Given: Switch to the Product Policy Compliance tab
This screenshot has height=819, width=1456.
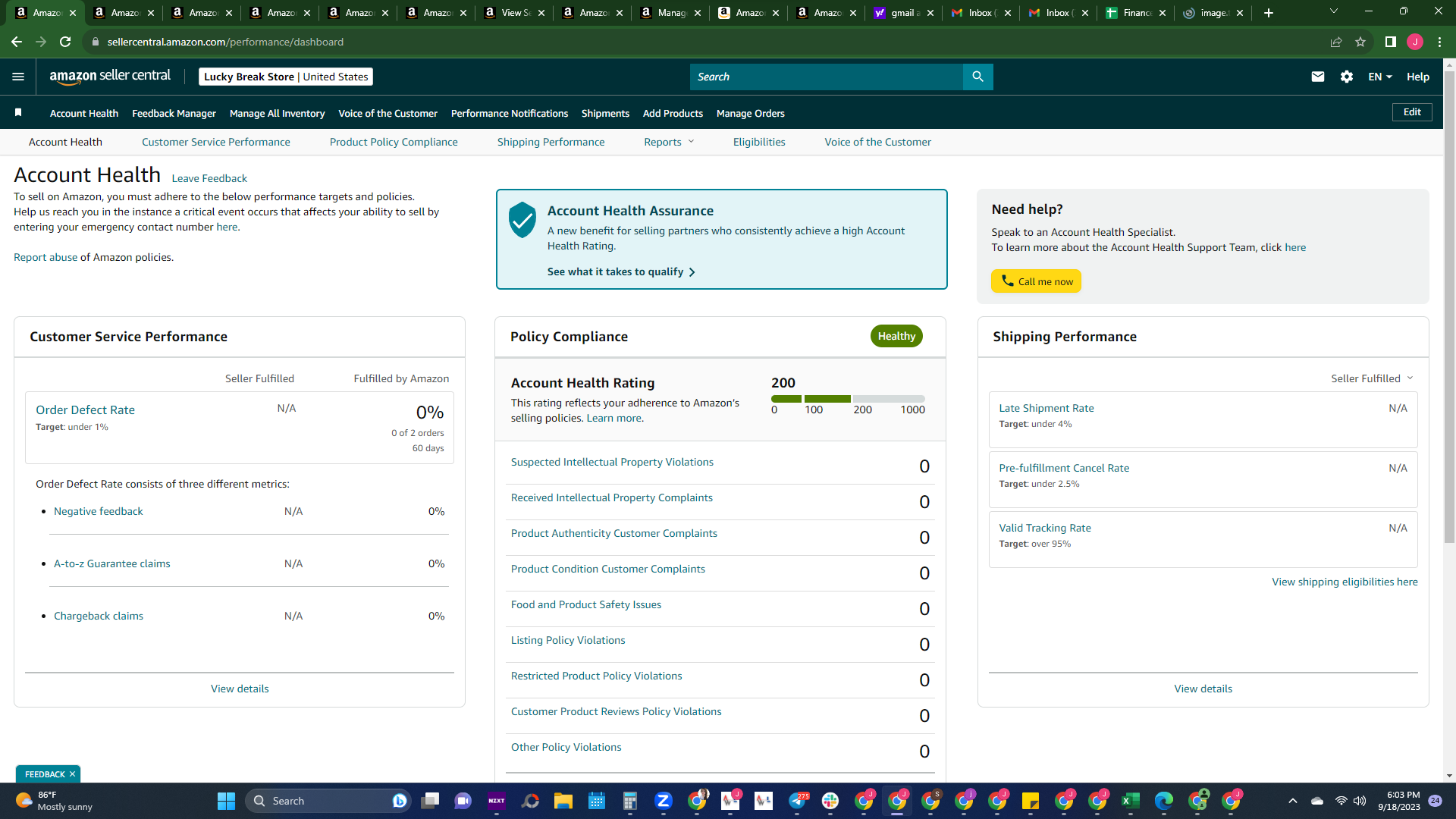Looking at the screenshot, I should [x=394, y=142].
